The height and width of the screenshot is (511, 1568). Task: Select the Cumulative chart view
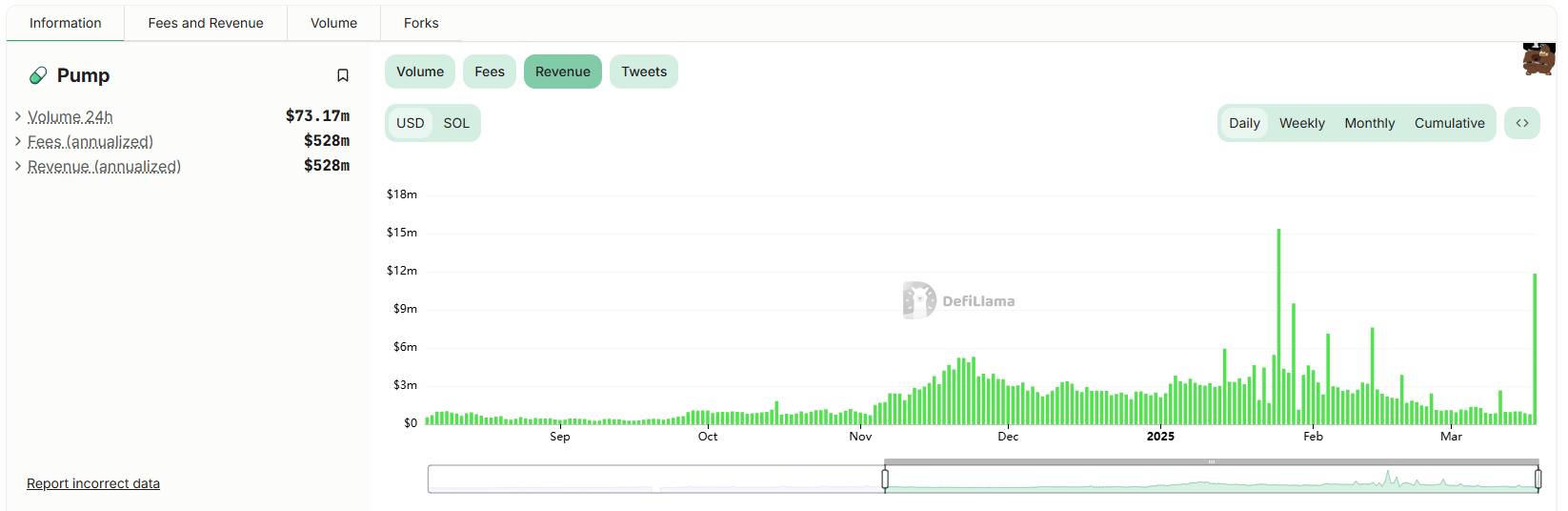coord(1450,123)
